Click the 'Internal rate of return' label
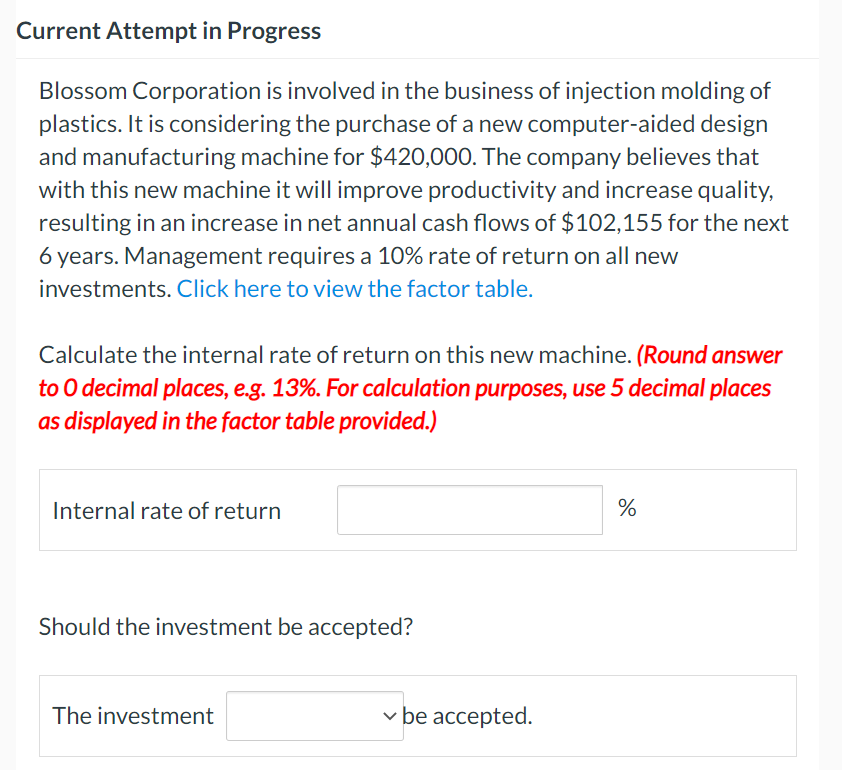Image resolution: width=842 pixels, height=770 pixels. pos(166,511)
